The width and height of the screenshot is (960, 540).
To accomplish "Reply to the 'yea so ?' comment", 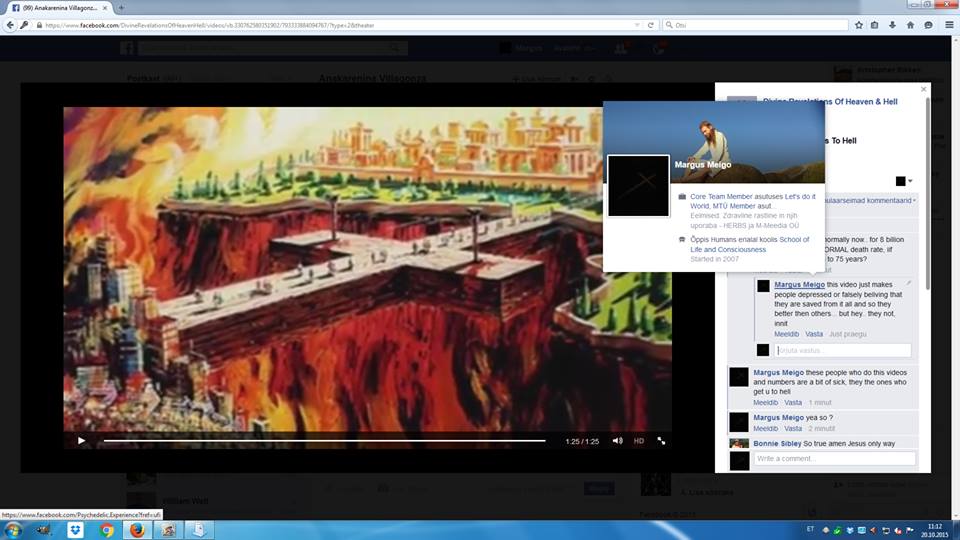I will (793, 429).
